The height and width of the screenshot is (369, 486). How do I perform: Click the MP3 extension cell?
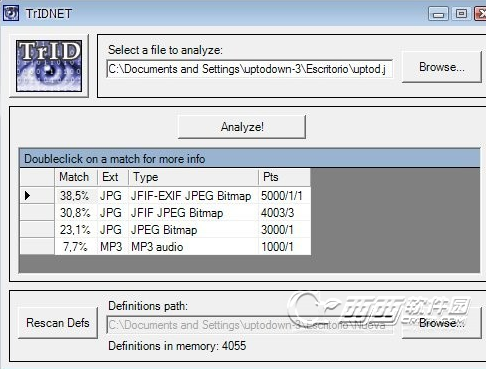[113, 246]
